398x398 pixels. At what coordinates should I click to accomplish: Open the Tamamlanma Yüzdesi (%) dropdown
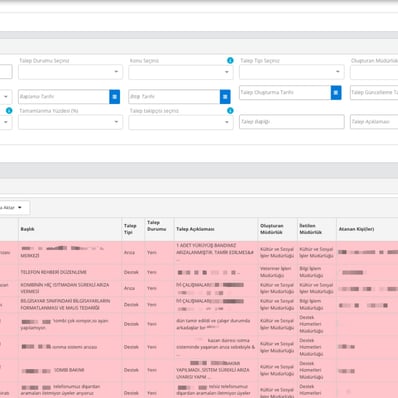[70, 122]
